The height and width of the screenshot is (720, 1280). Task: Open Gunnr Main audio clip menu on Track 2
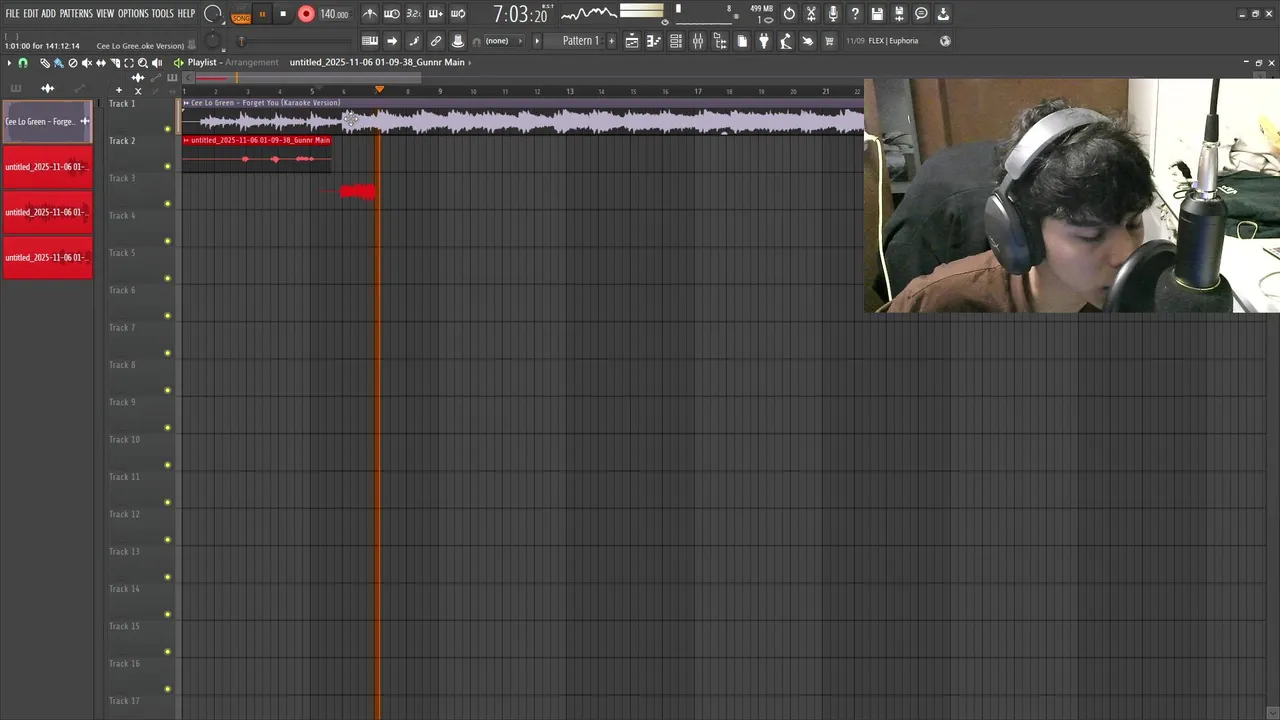(x=186, y=140)
